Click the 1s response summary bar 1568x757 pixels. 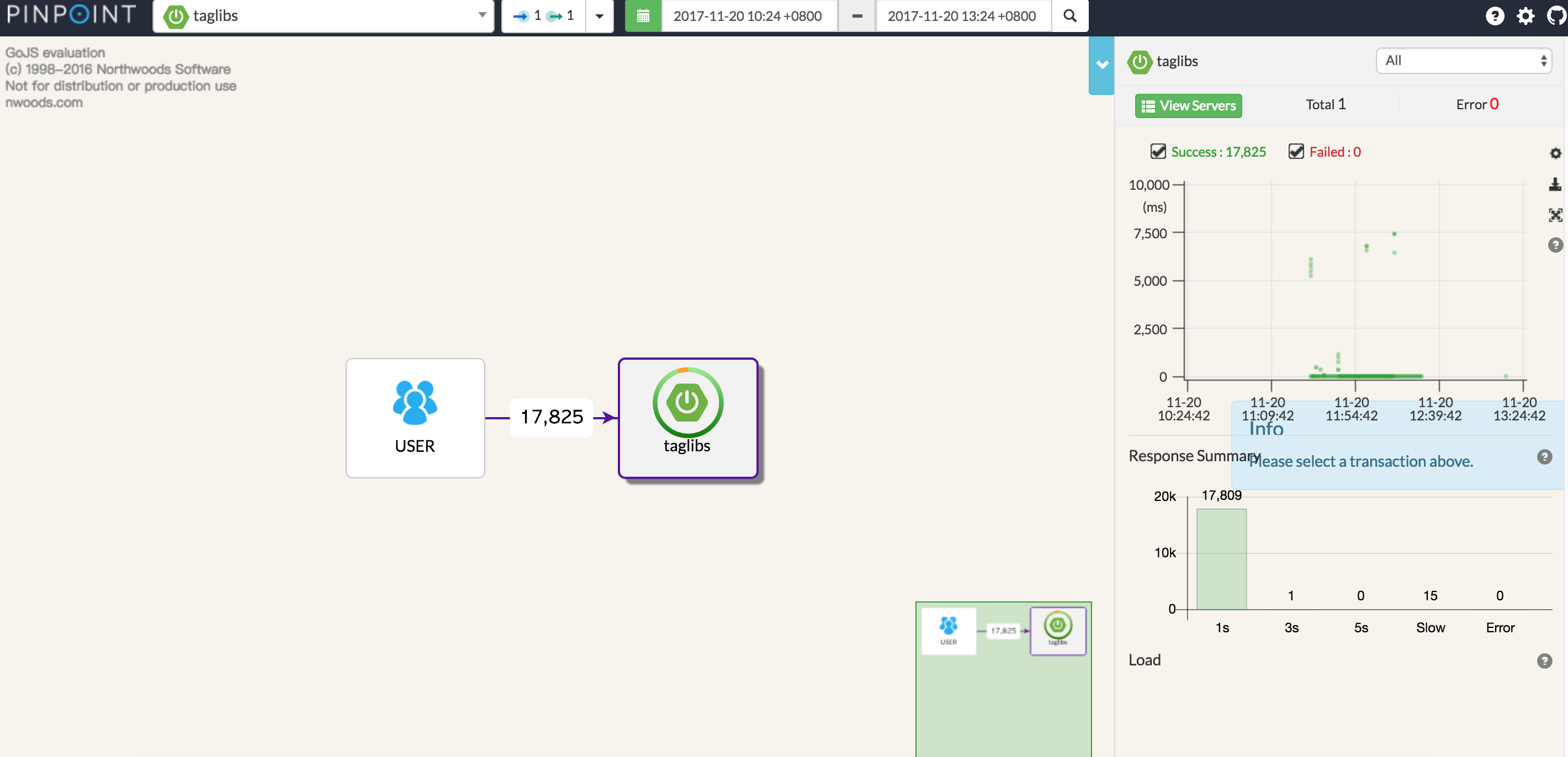click(1221, 558)
